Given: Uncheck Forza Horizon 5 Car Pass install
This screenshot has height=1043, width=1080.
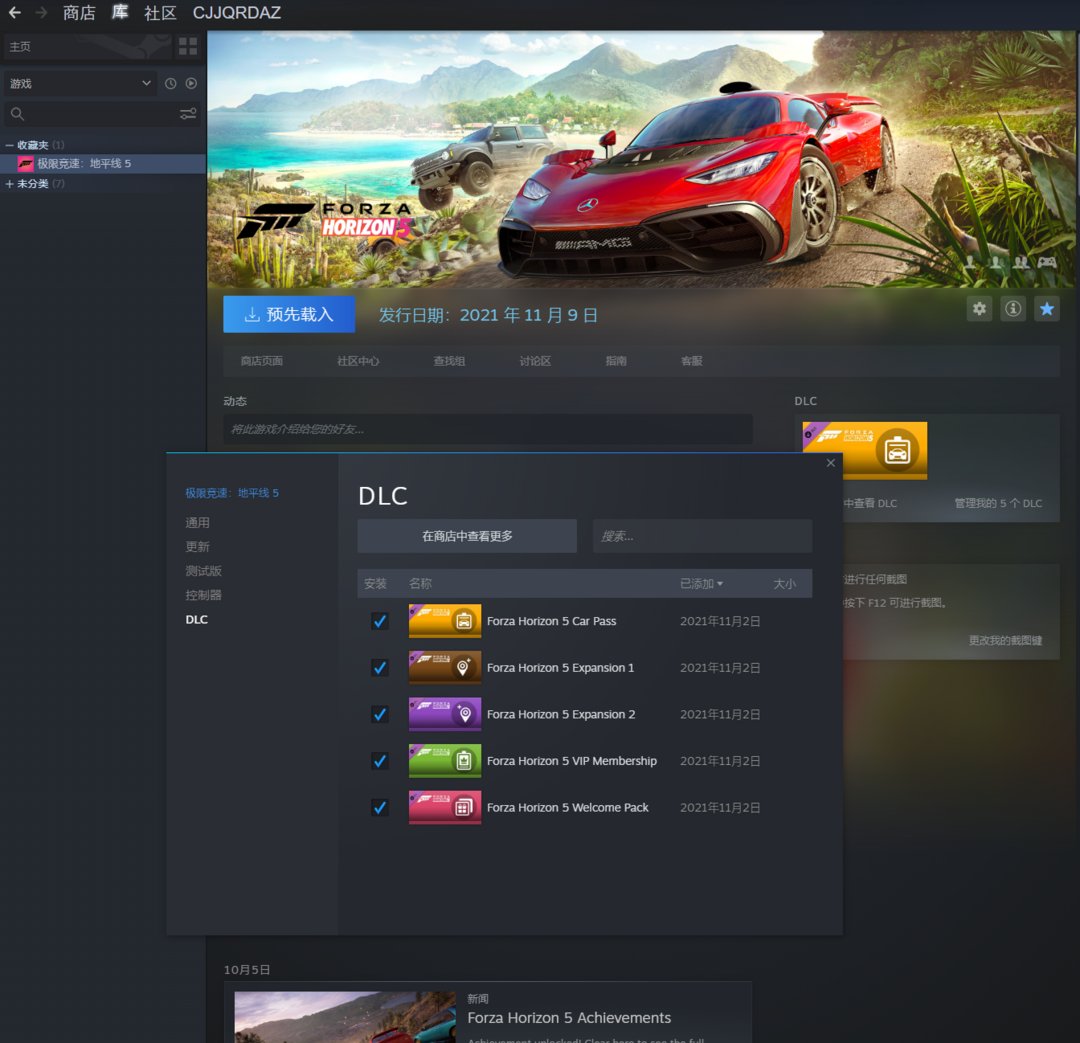Looking at the screenshot, I should click(380, 621).
